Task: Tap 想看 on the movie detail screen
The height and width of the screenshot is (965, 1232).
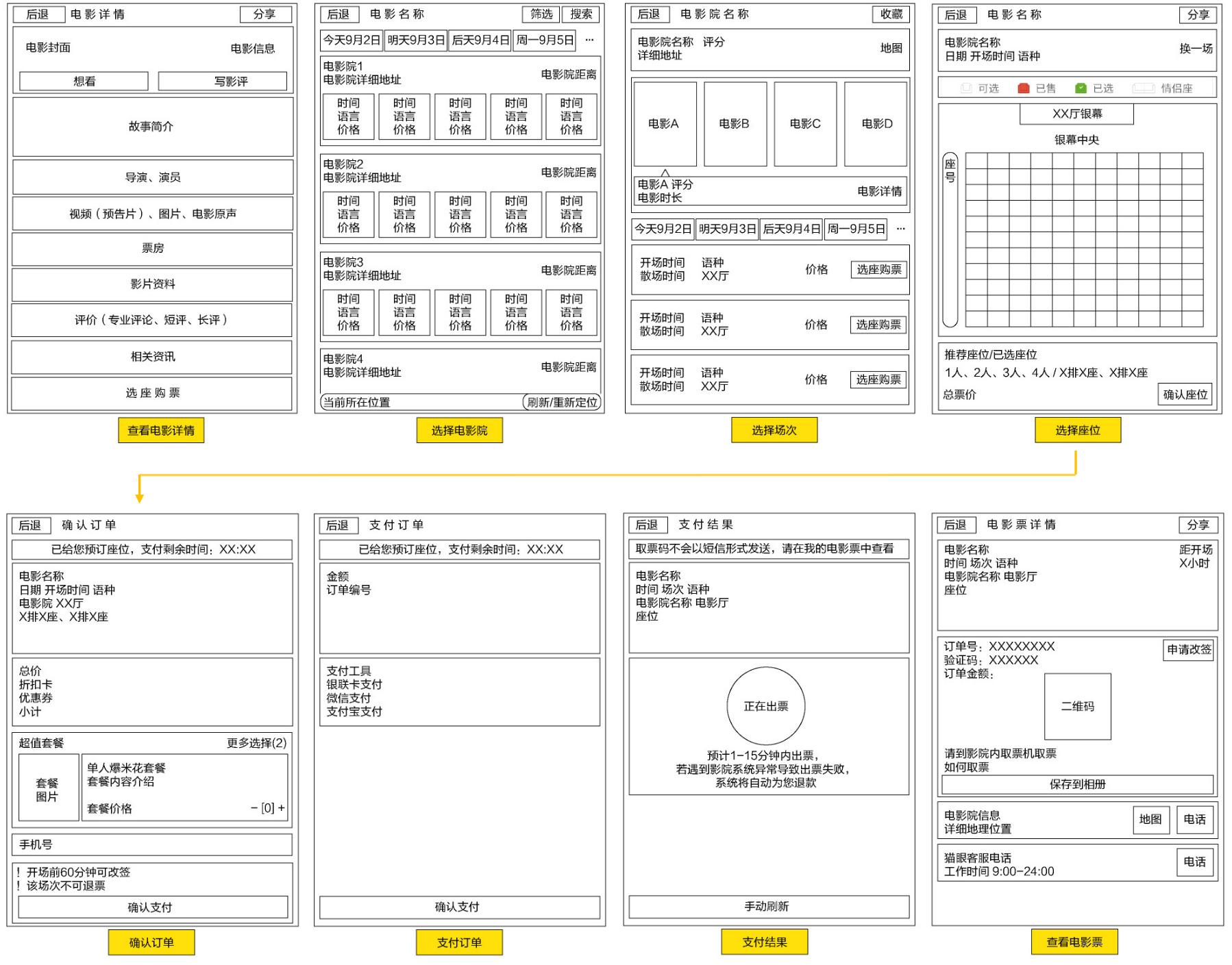Action: (x=84, y=82)
